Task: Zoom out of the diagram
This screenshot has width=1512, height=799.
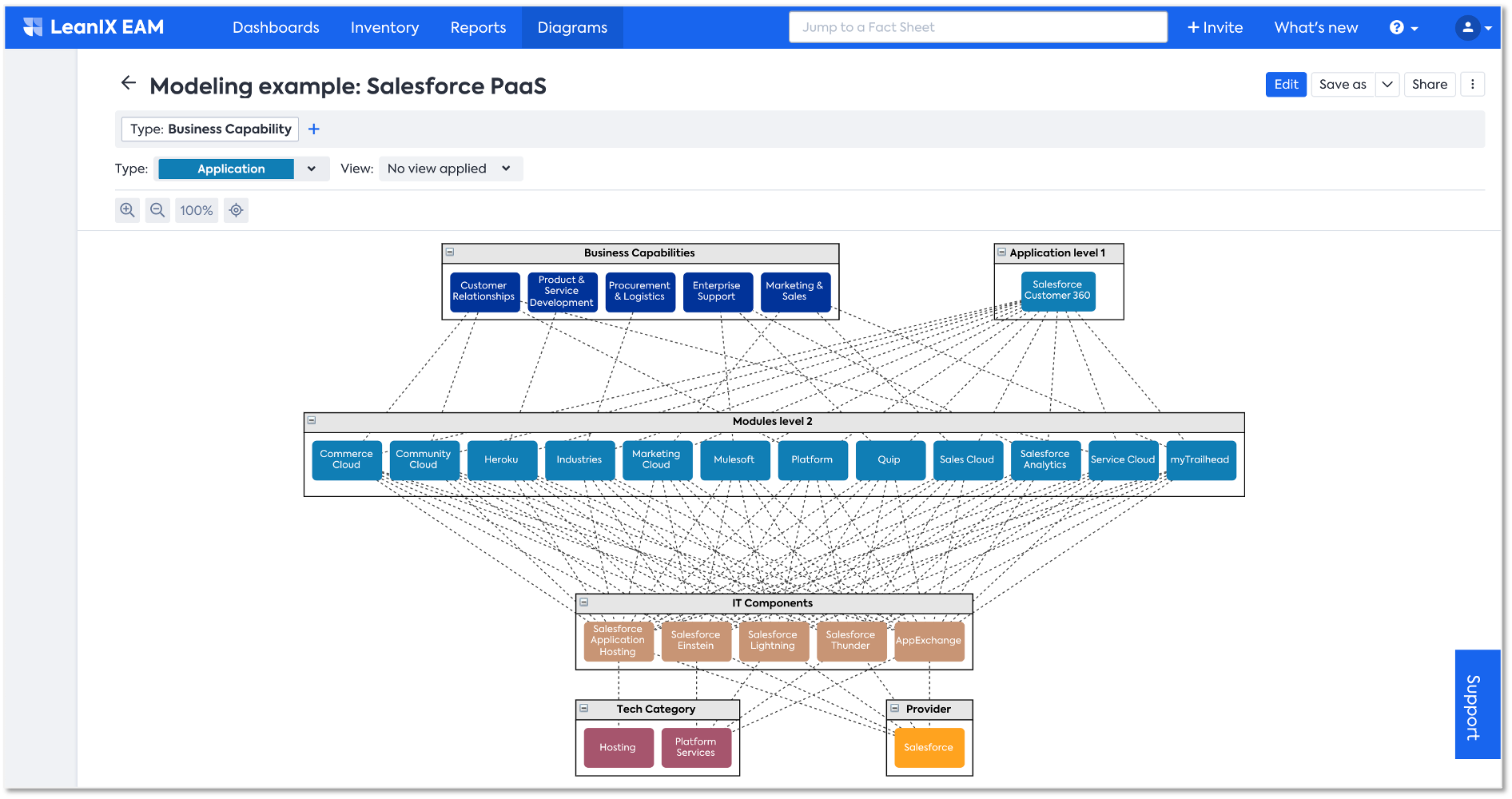Action: click(157, 210)
